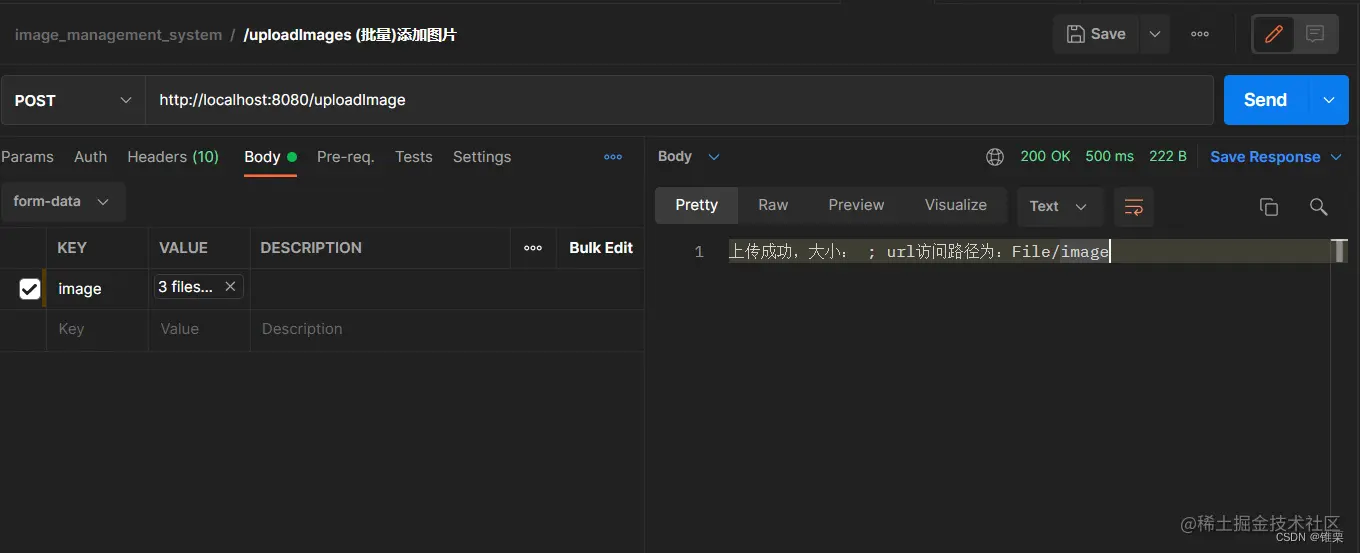Screen dimensions: 1360x553
Task: Switch to the Auth tab
Action: click(90, 157)
